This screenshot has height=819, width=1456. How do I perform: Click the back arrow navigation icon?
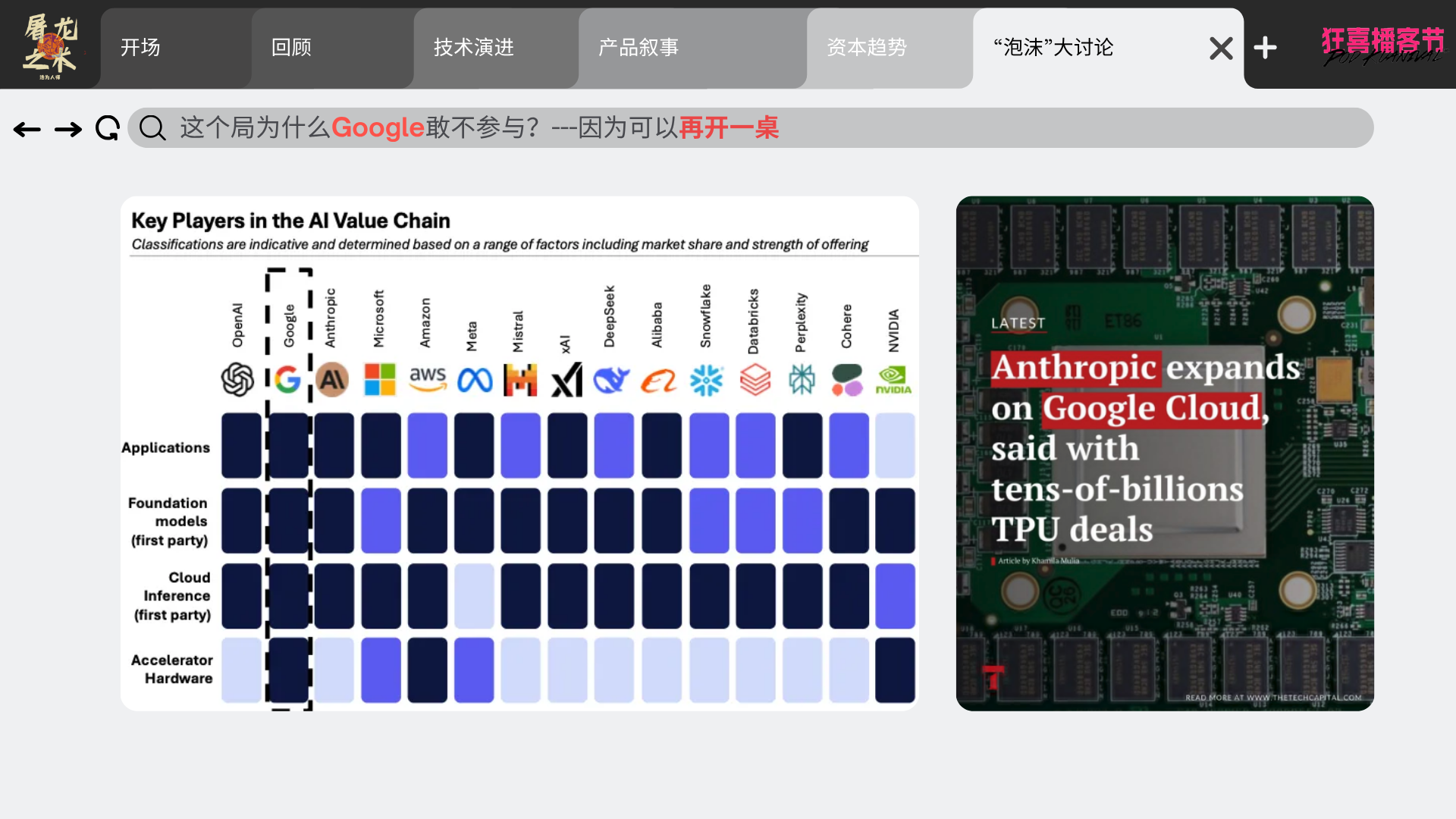[27, 130]
